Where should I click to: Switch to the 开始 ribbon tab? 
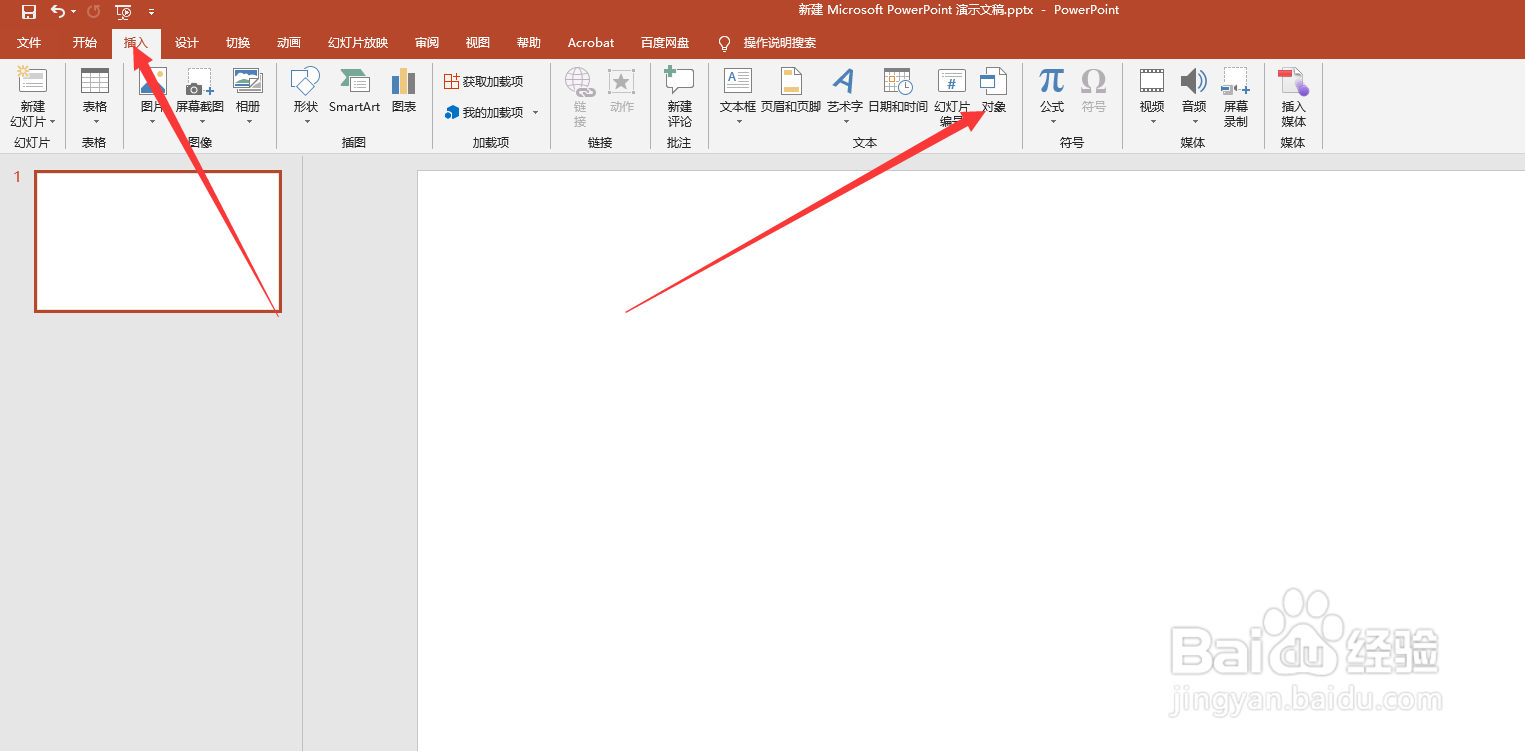[85, 43]
